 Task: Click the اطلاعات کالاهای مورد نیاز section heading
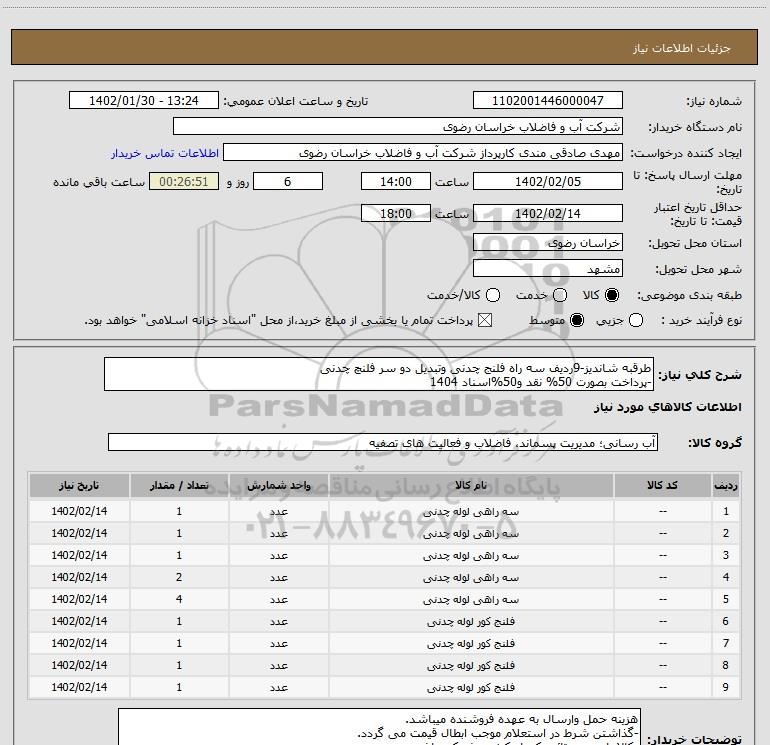point(668,407)
